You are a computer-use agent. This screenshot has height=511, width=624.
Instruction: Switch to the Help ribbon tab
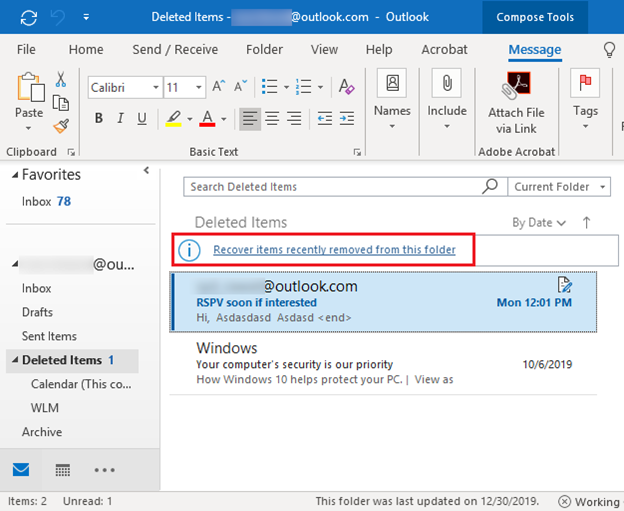[x=379, y=49]
